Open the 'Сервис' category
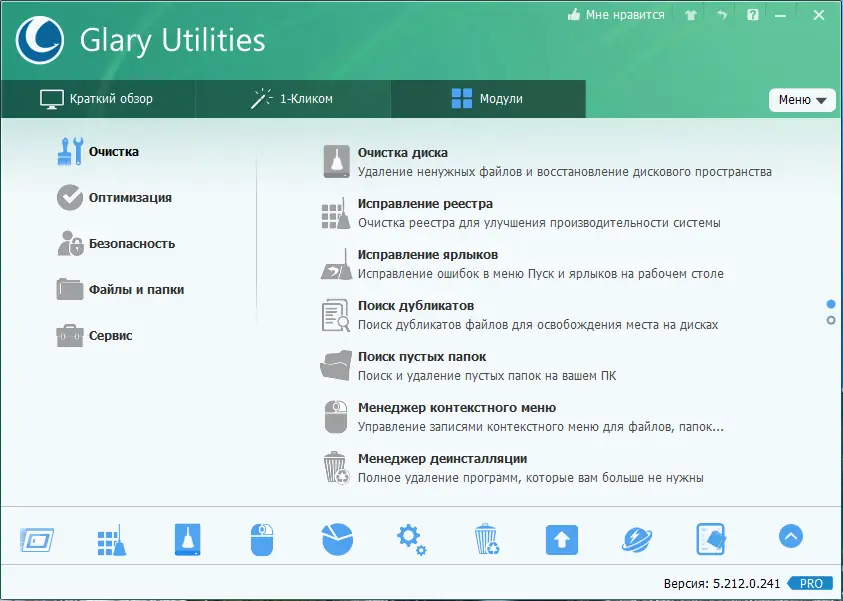The height and width of the screenshot is (601, 843). (110, 335)
